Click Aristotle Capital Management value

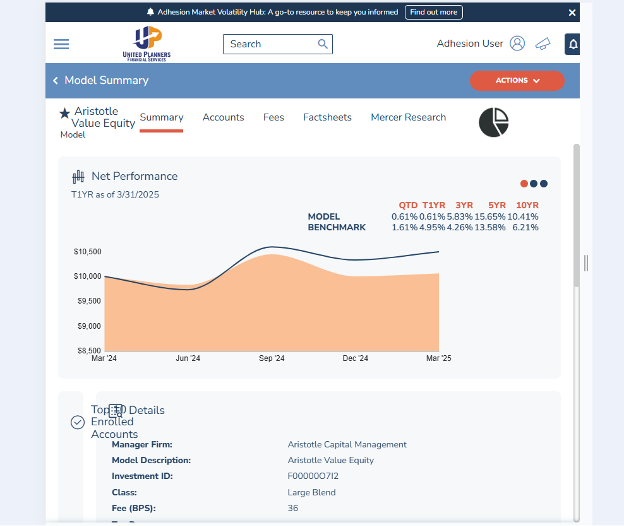(347, 444)
